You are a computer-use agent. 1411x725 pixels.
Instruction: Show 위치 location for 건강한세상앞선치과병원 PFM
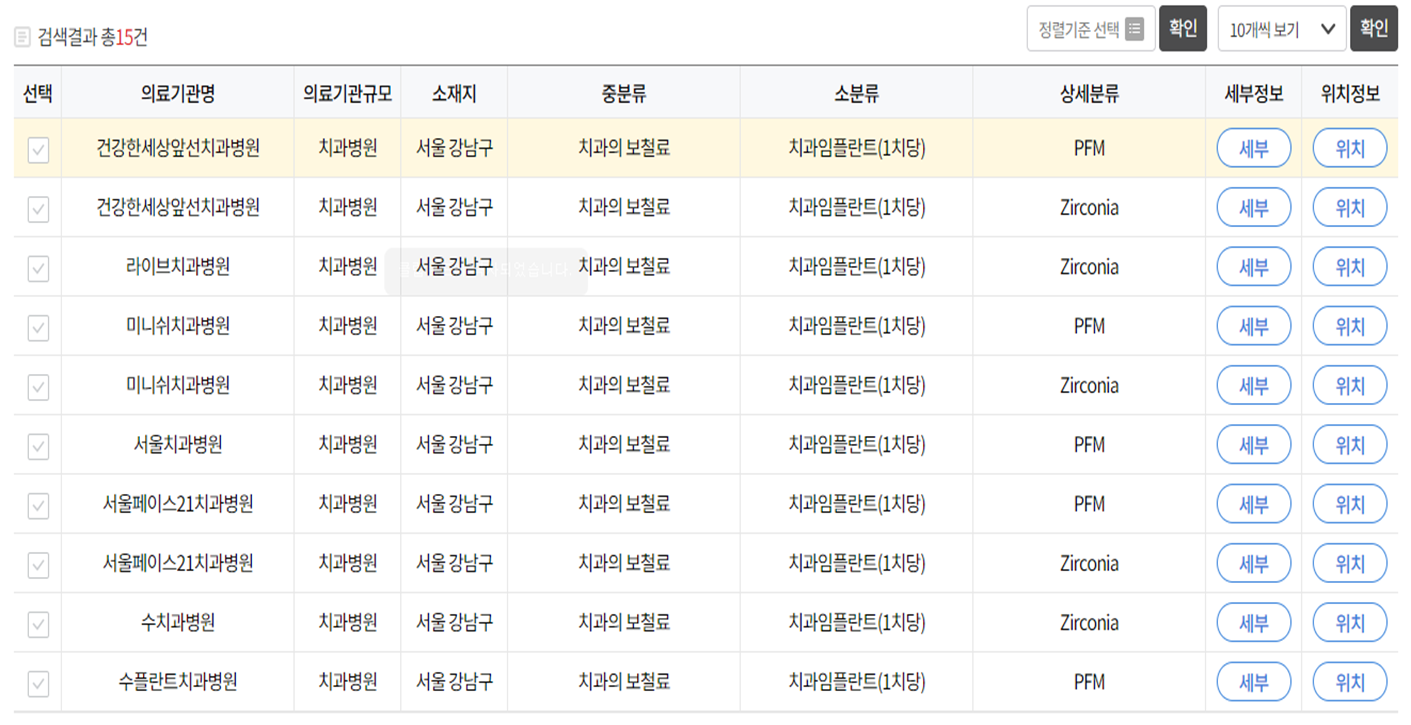pos(1350,148)
